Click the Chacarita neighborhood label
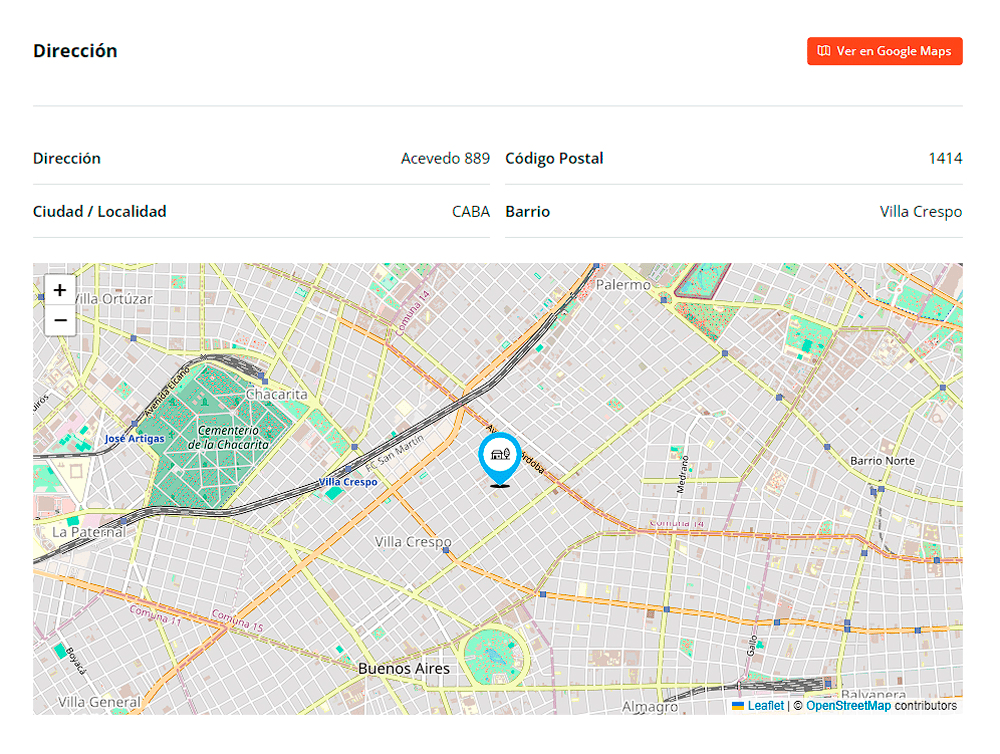This screenshot has width=1000, height=754. (276, 394)
